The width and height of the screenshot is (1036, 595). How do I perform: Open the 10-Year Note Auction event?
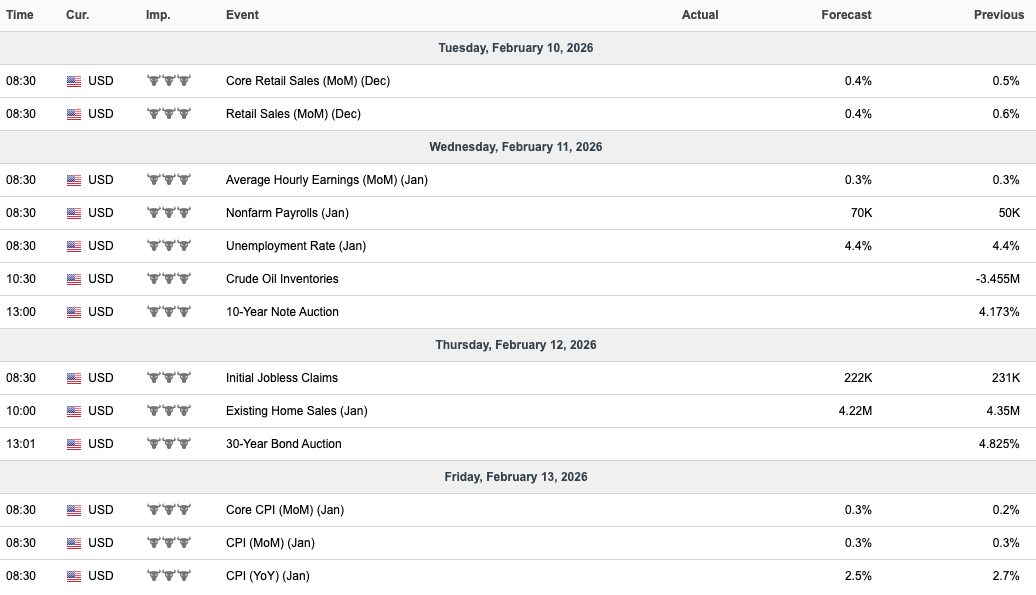pos(282,312)
